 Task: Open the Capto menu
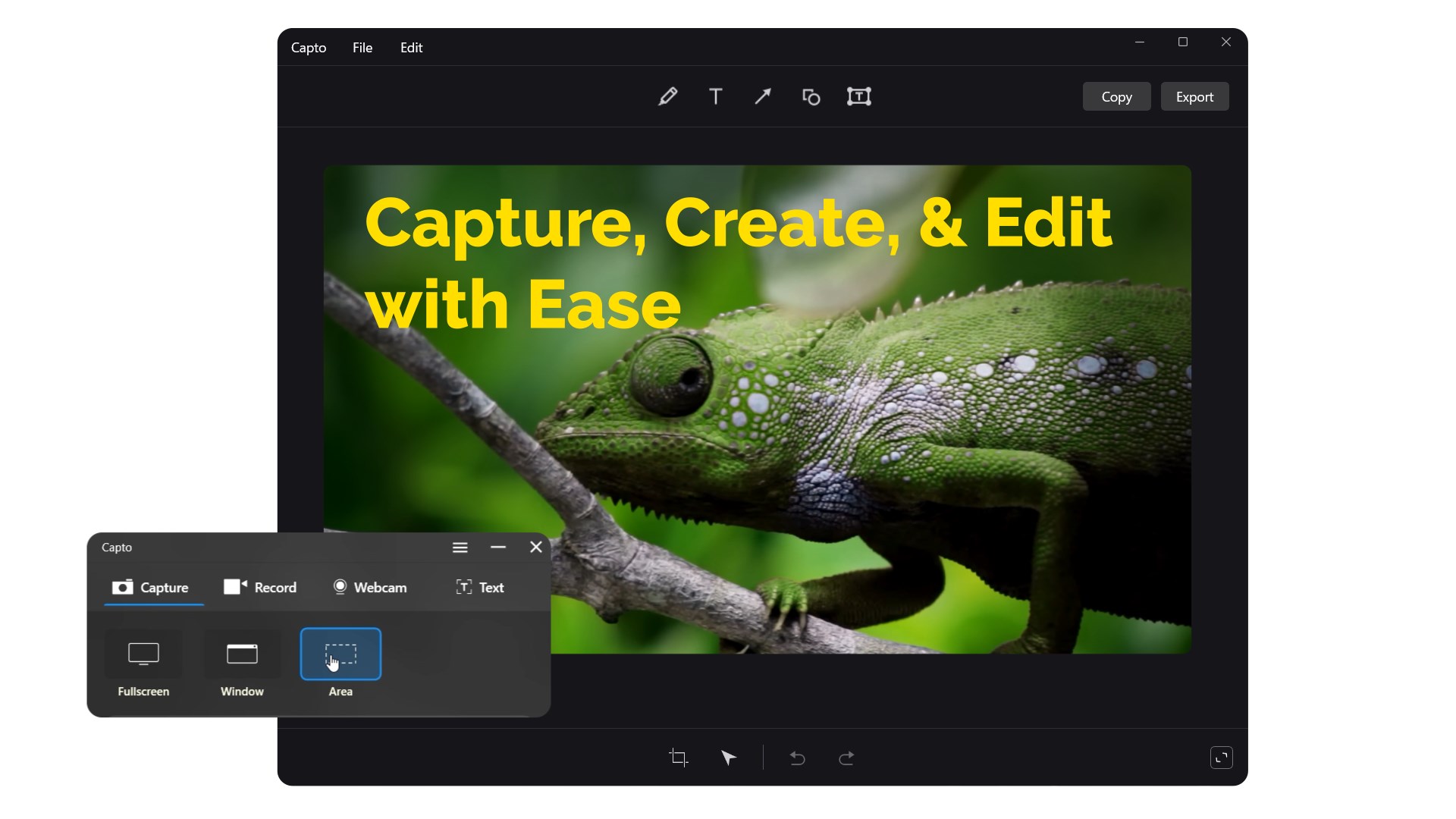point(309,48)
